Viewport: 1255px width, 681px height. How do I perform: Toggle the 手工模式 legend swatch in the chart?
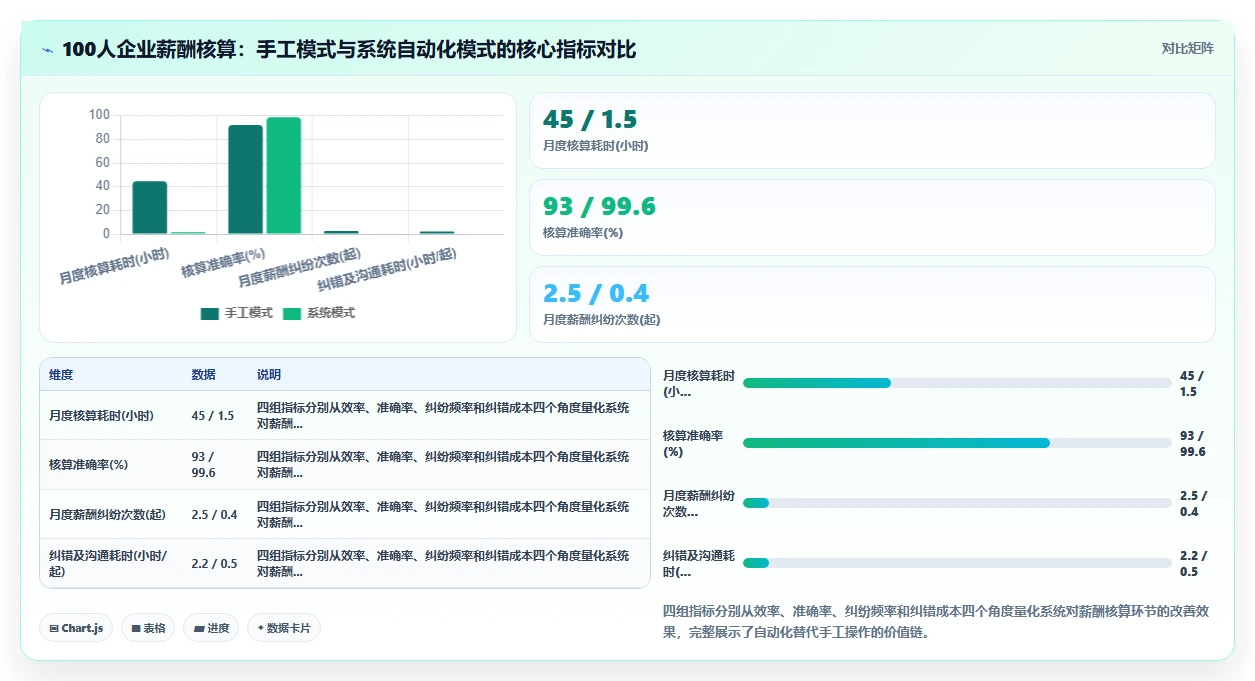point(209,313)
